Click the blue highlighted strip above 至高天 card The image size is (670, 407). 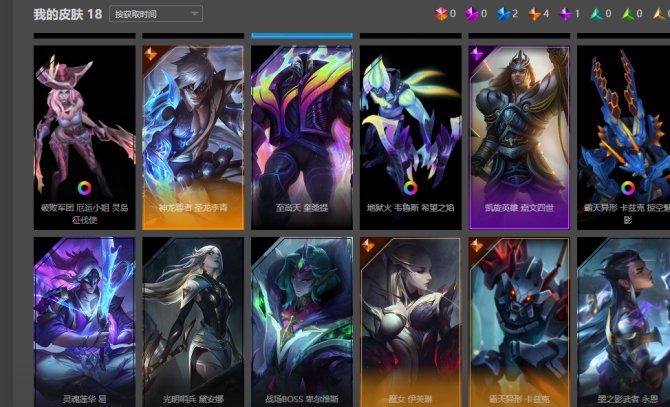click(x=302, y=35)
